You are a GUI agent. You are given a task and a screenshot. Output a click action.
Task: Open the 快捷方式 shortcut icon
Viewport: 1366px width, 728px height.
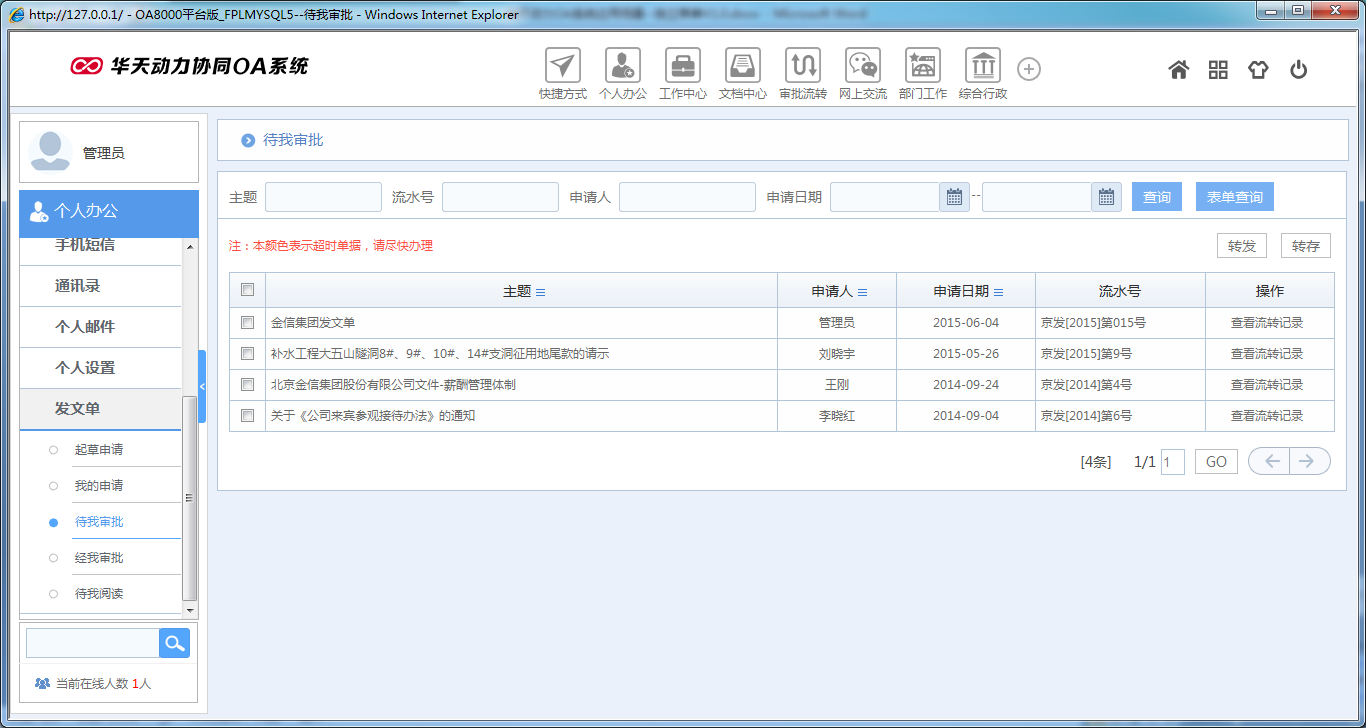(x=563, y=66)
